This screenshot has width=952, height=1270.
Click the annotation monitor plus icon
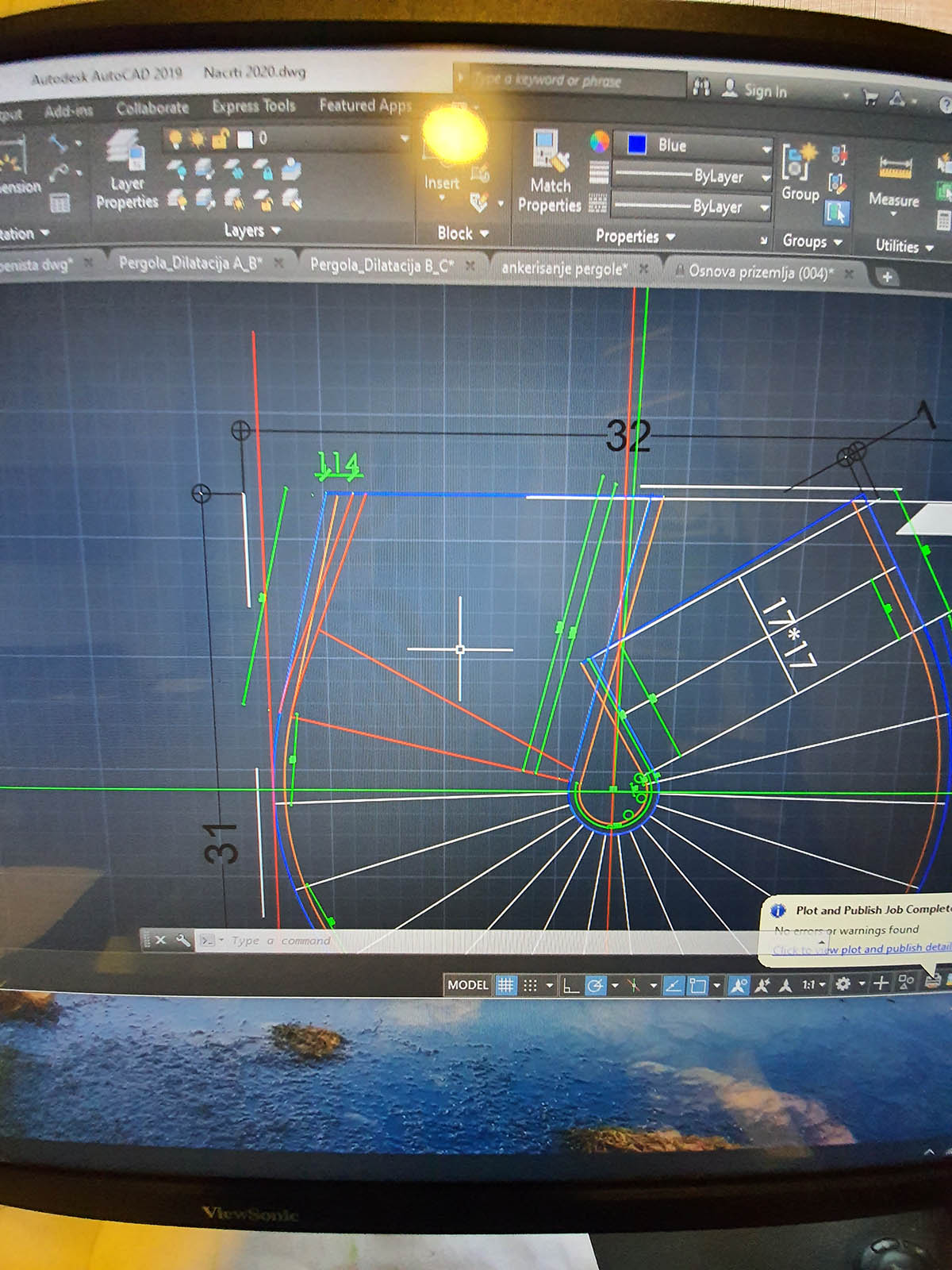881,984
